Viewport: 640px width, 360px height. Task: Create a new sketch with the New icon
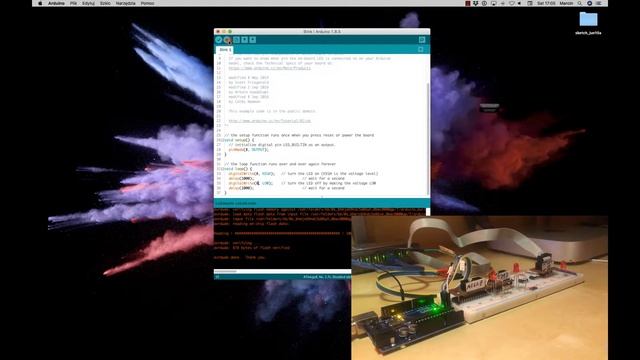(x=236, y=40)
